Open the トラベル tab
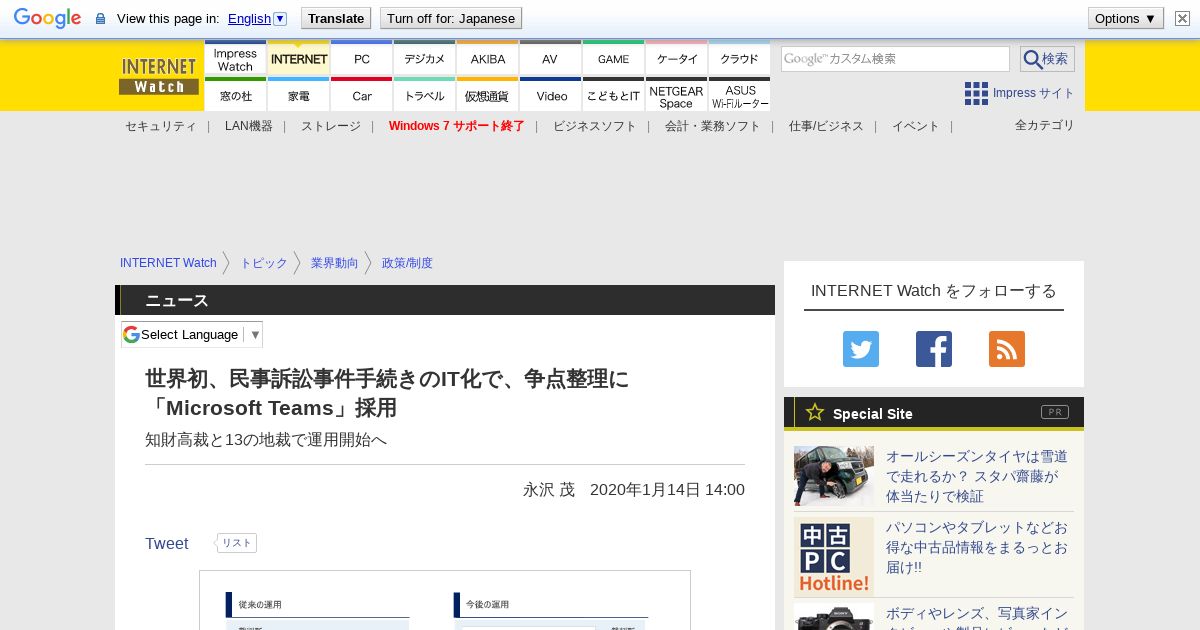 (425, 95)
